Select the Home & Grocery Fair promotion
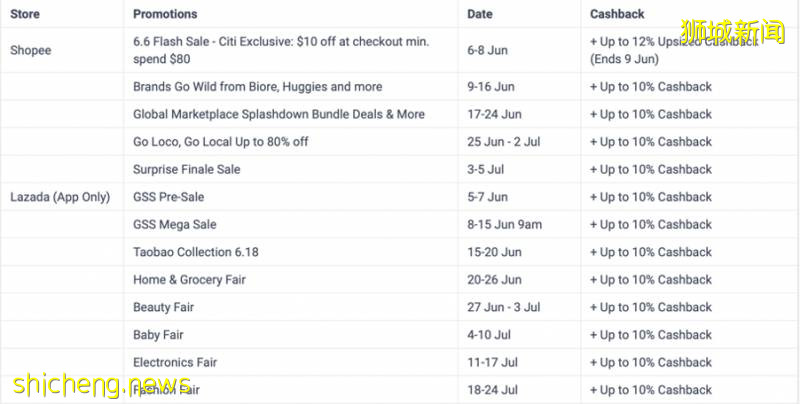The image size is (800, 404). tap(189, 279)
